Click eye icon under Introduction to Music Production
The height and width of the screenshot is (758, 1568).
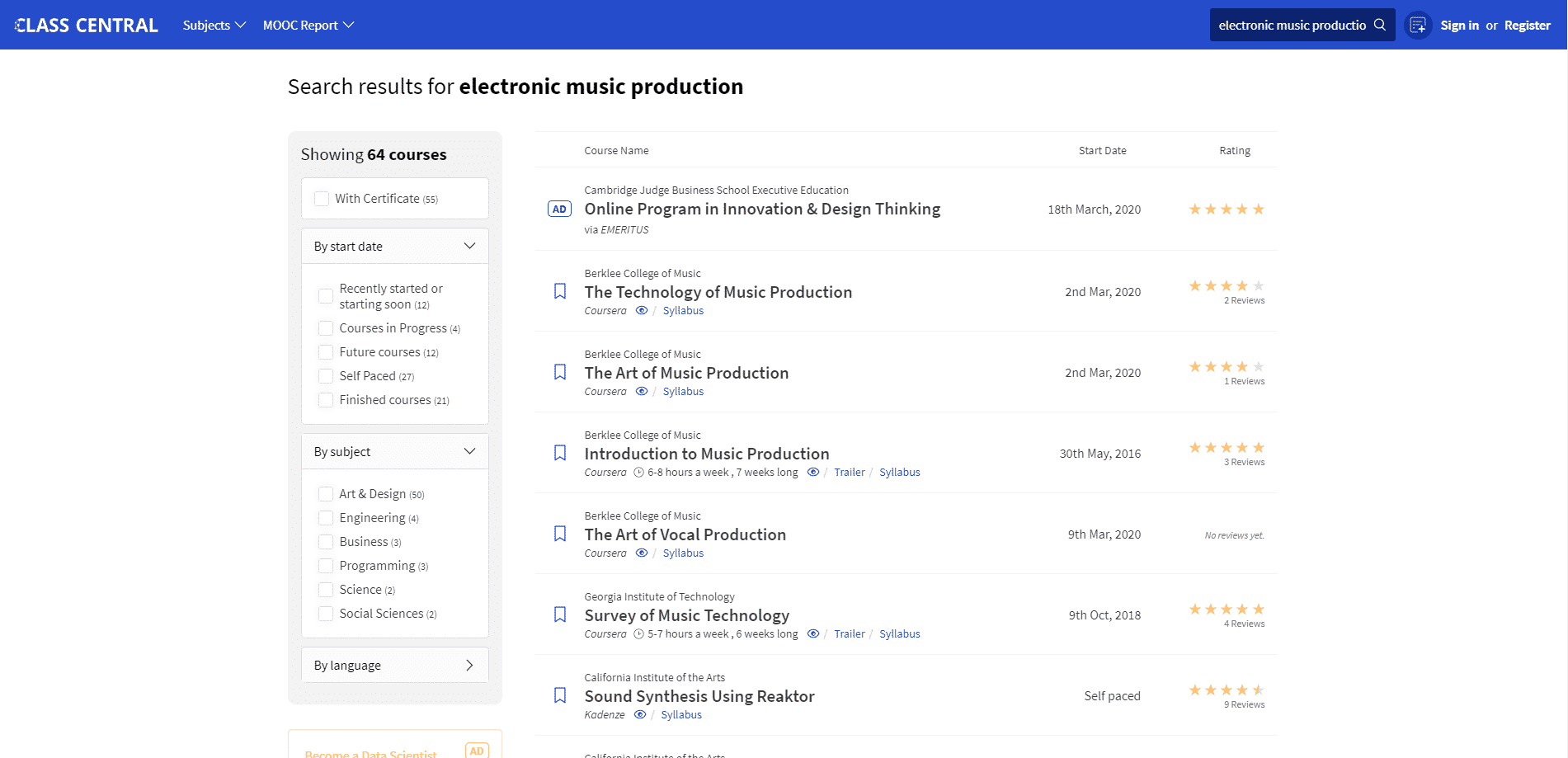813,473
